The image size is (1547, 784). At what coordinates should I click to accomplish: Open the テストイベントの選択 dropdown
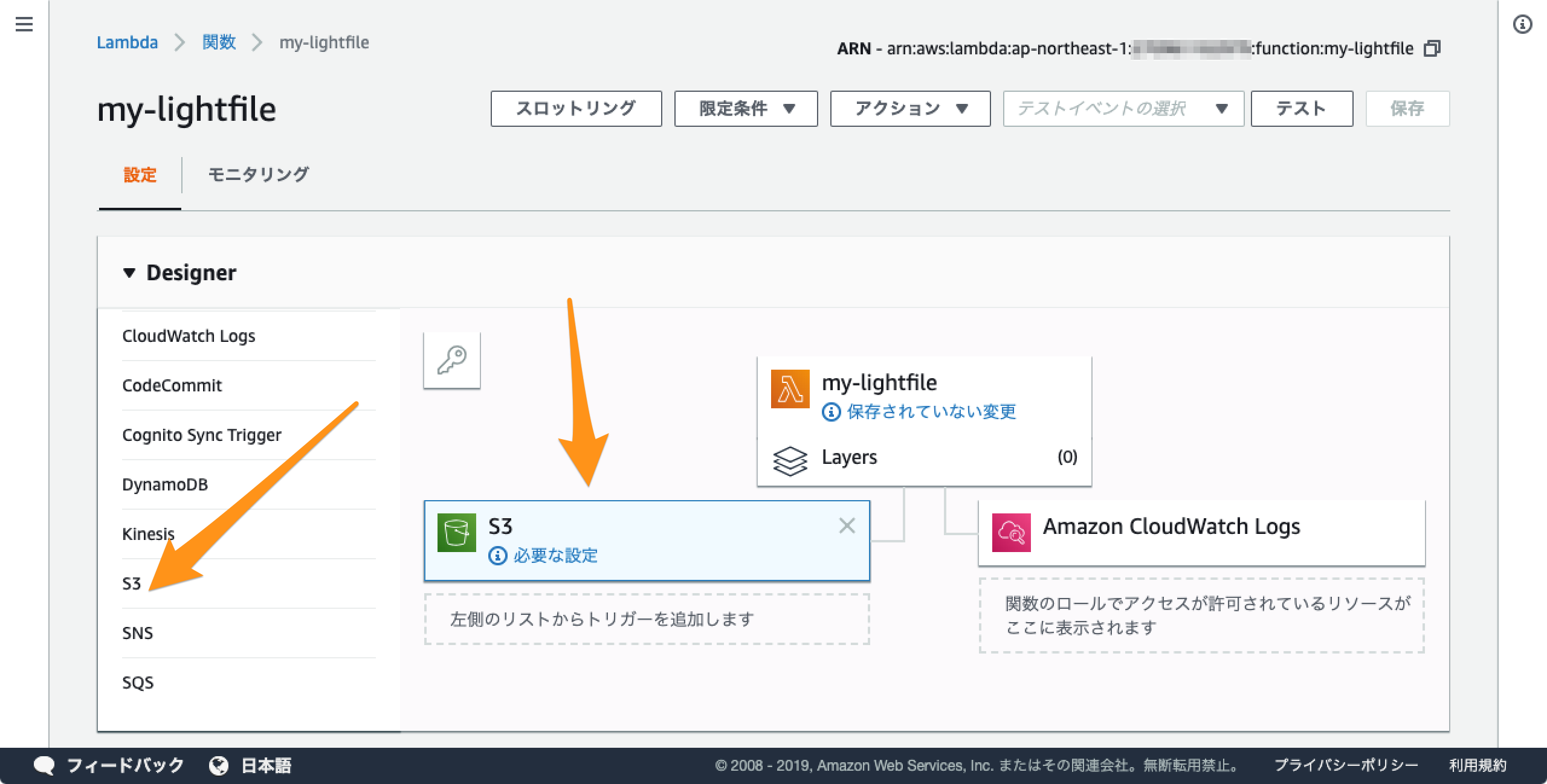pos(1123,109)
